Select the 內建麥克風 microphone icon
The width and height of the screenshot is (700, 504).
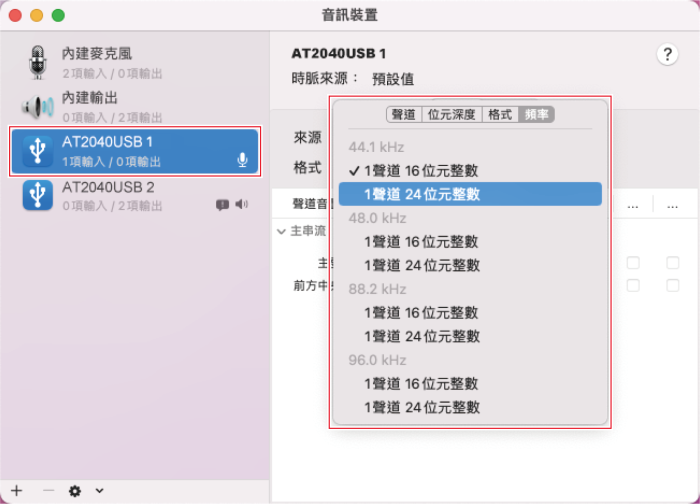37,61
